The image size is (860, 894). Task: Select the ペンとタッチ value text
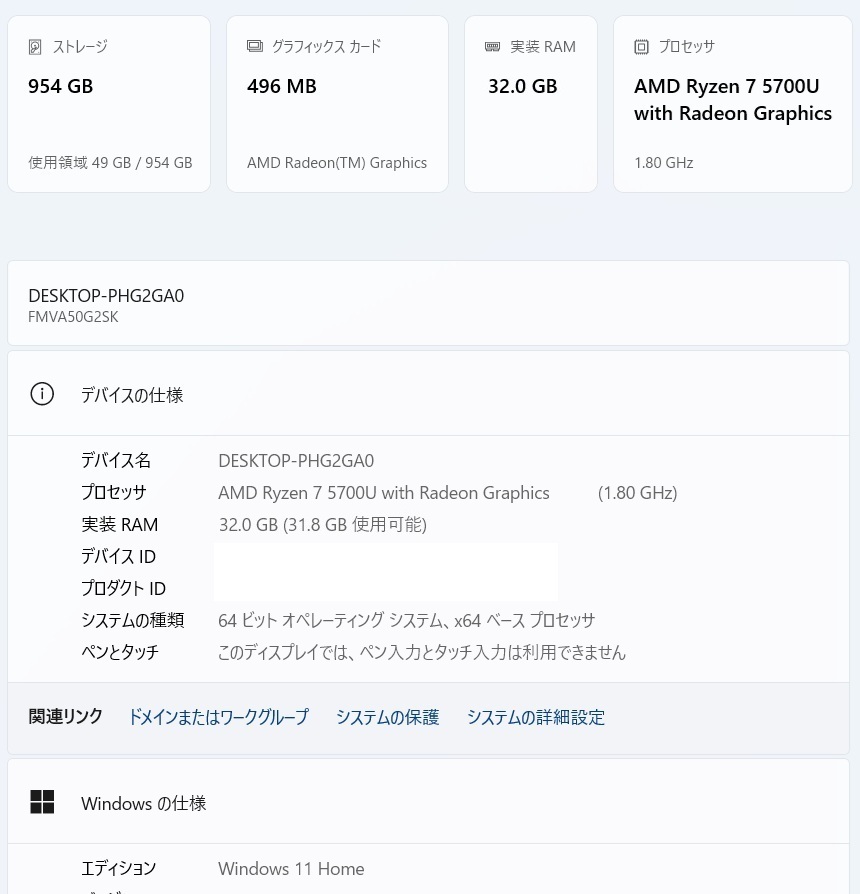point(421,652)
